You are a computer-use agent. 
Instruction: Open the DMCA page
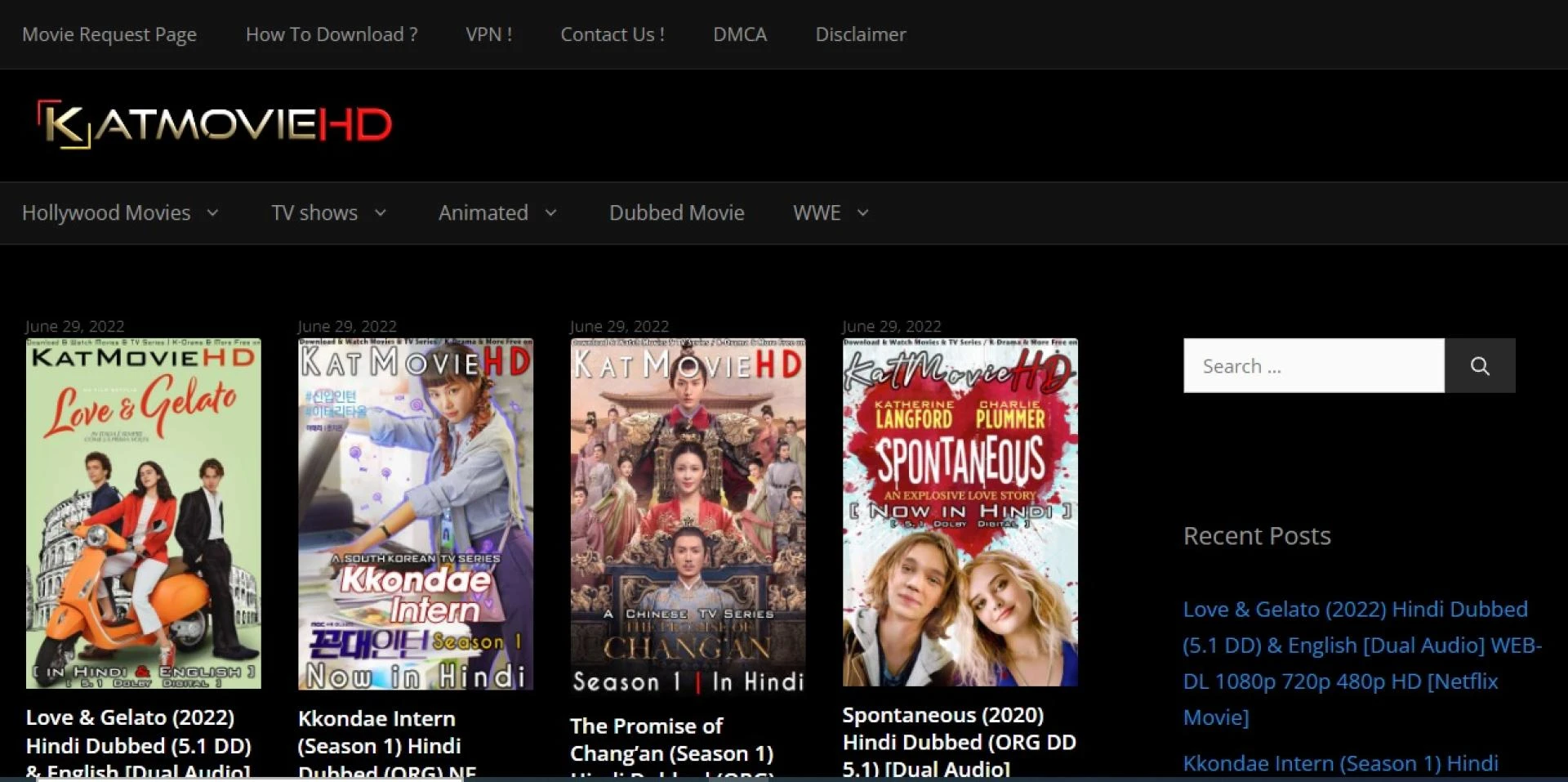click(740, 34)
